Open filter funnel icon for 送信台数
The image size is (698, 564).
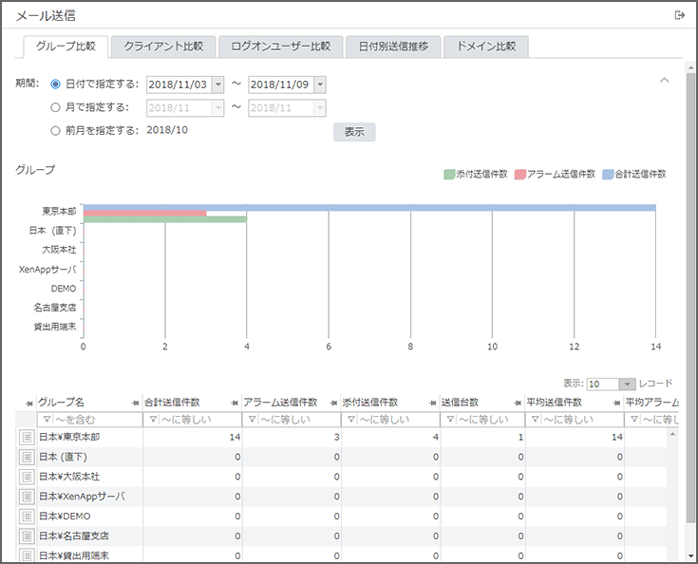(450, 419)
